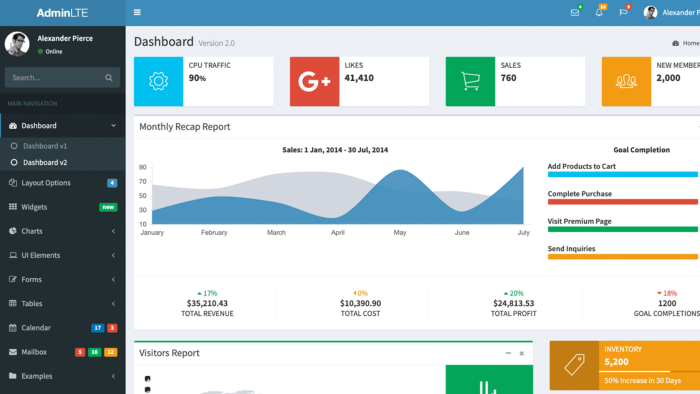Click the Dashboard speedometer icon in sidebar

[13, 126]
